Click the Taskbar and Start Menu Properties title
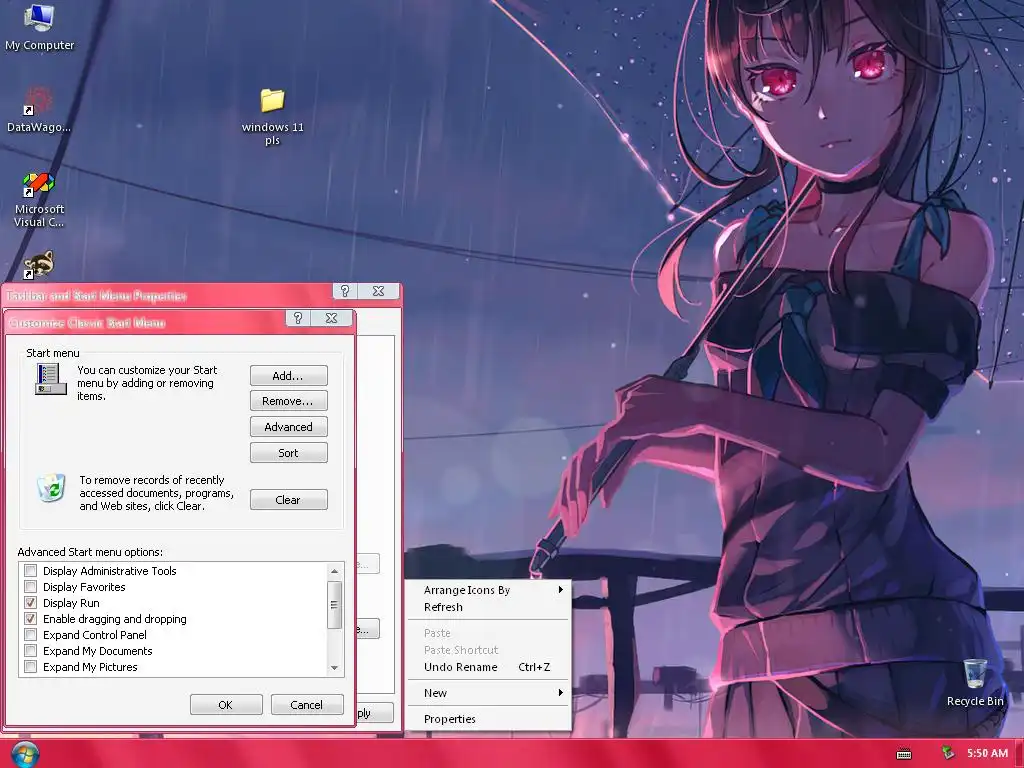The image size is (1024, 768). click(x=97, y=296)
